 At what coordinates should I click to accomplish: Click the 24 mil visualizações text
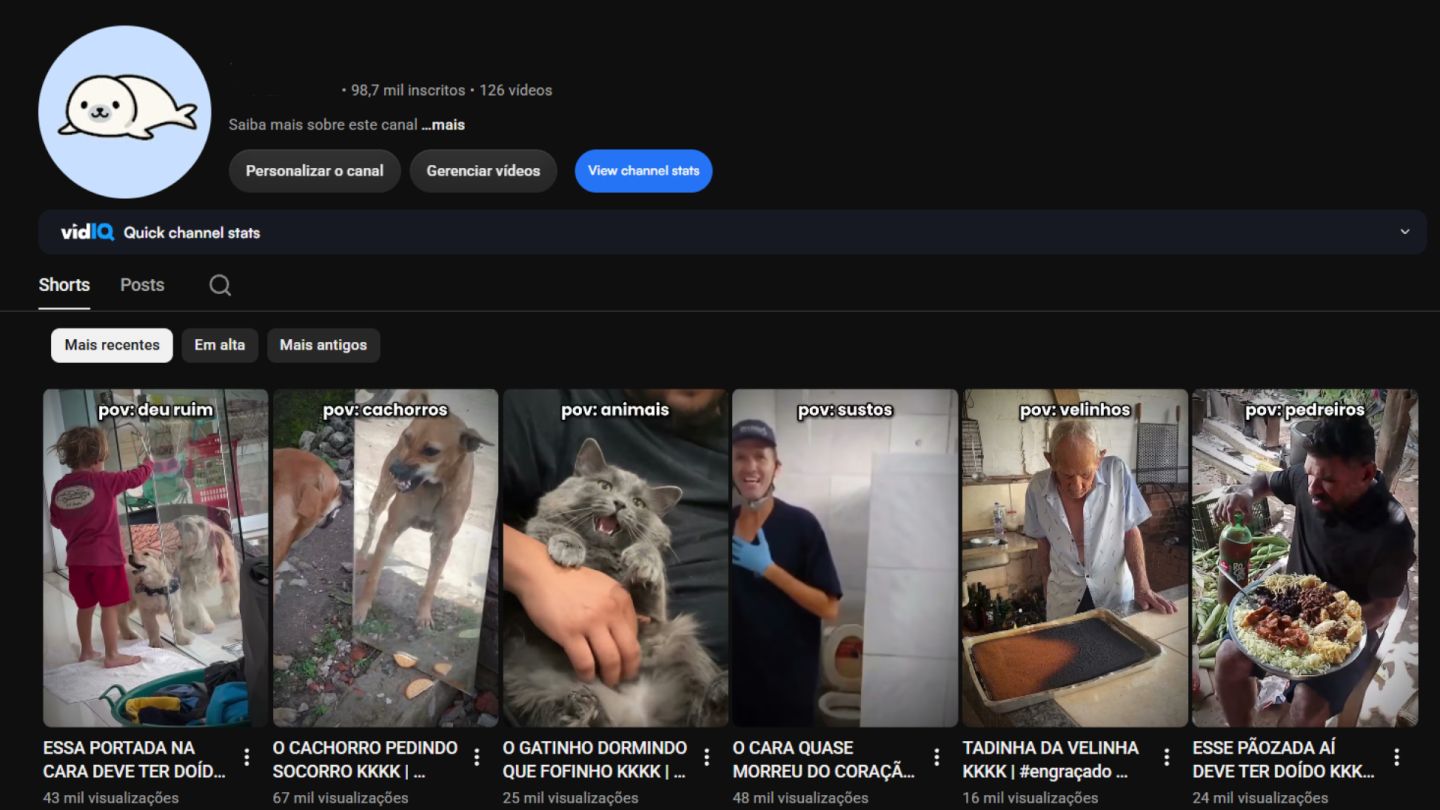pos(1261,798)
